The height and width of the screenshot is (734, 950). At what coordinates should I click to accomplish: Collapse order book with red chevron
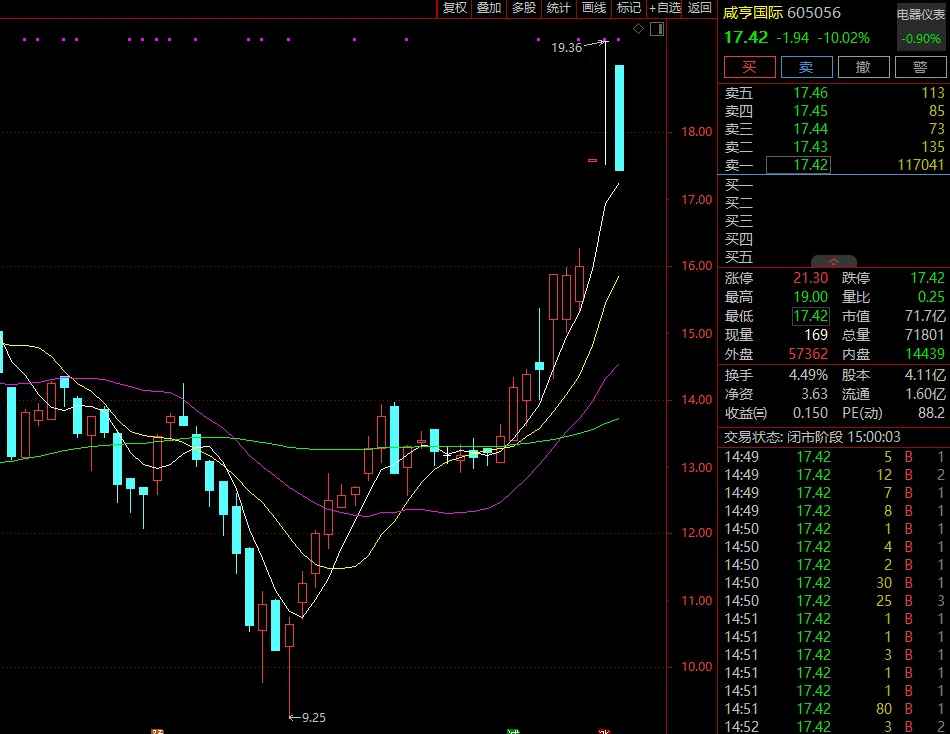pyautogui.click(x=834, y=261)
